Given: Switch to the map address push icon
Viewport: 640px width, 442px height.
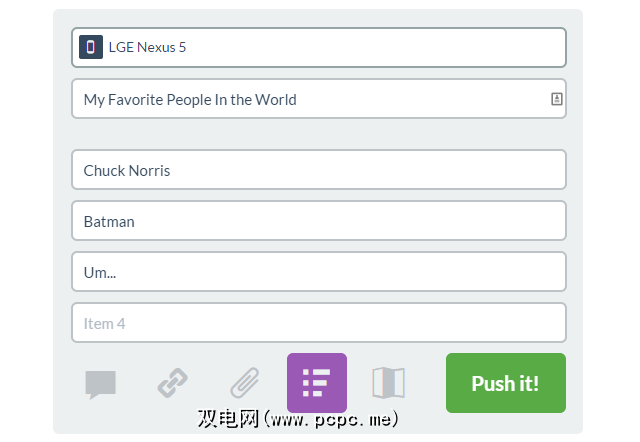Looking at the screenshot, I should (388, 383).
